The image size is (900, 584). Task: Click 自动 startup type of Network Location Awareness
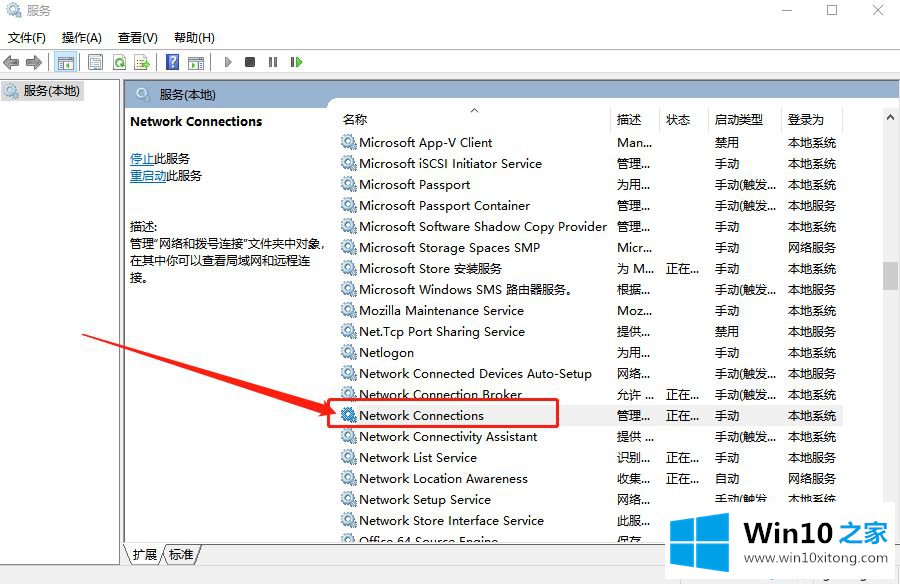pyautogui.click(x=727, y=478)
